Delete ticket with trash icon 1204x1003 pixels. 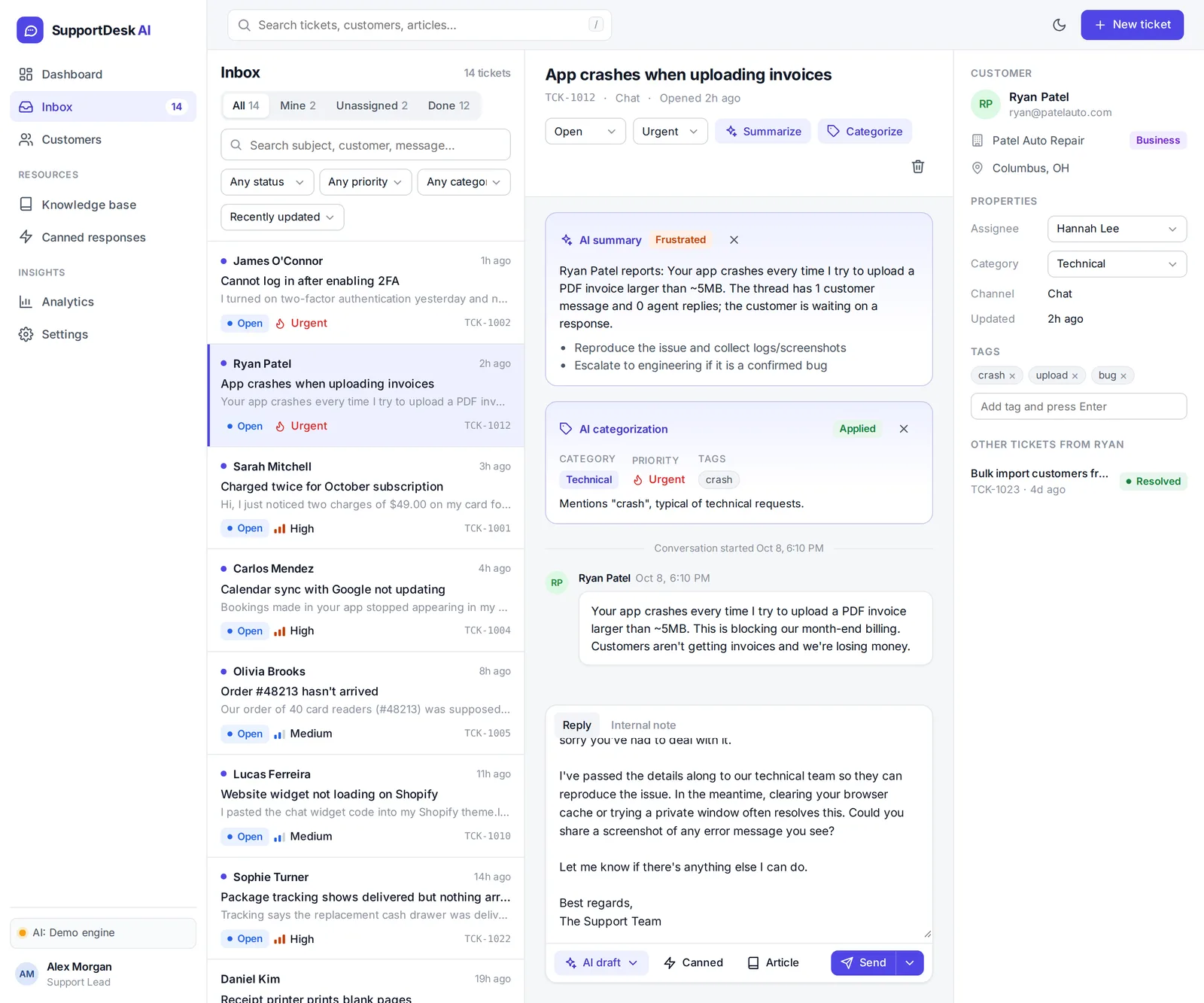click(918, 166)
